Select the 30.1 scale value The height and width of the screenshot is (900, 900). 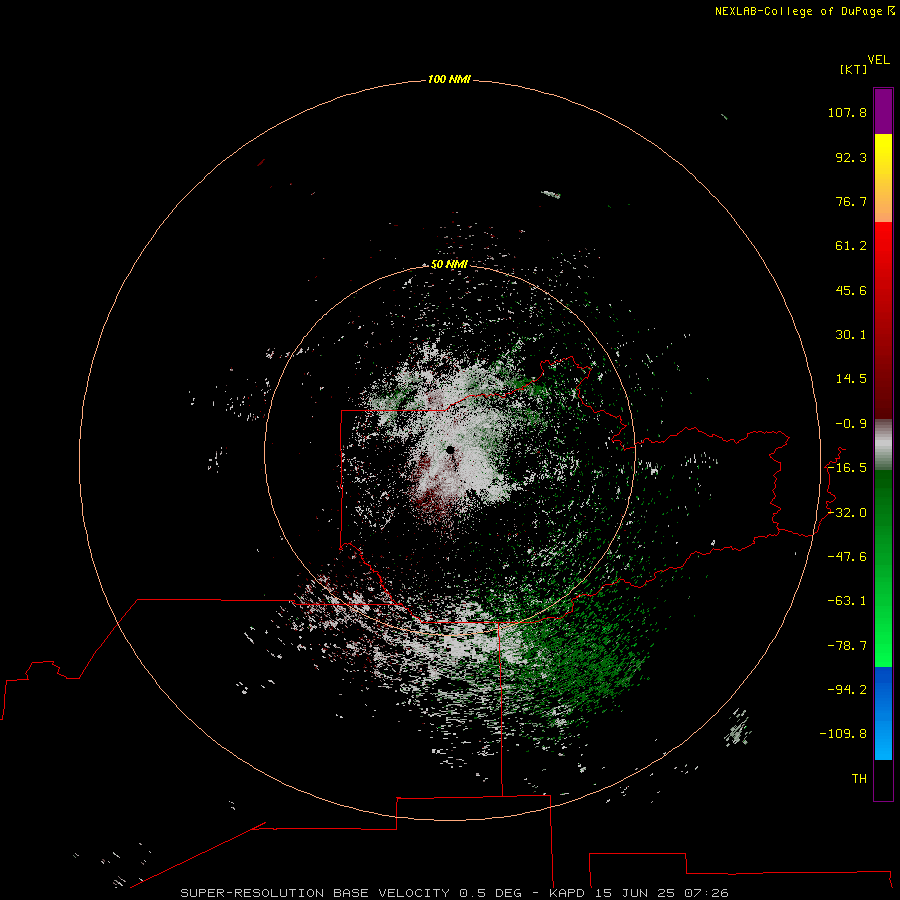(x=851, y=335)
